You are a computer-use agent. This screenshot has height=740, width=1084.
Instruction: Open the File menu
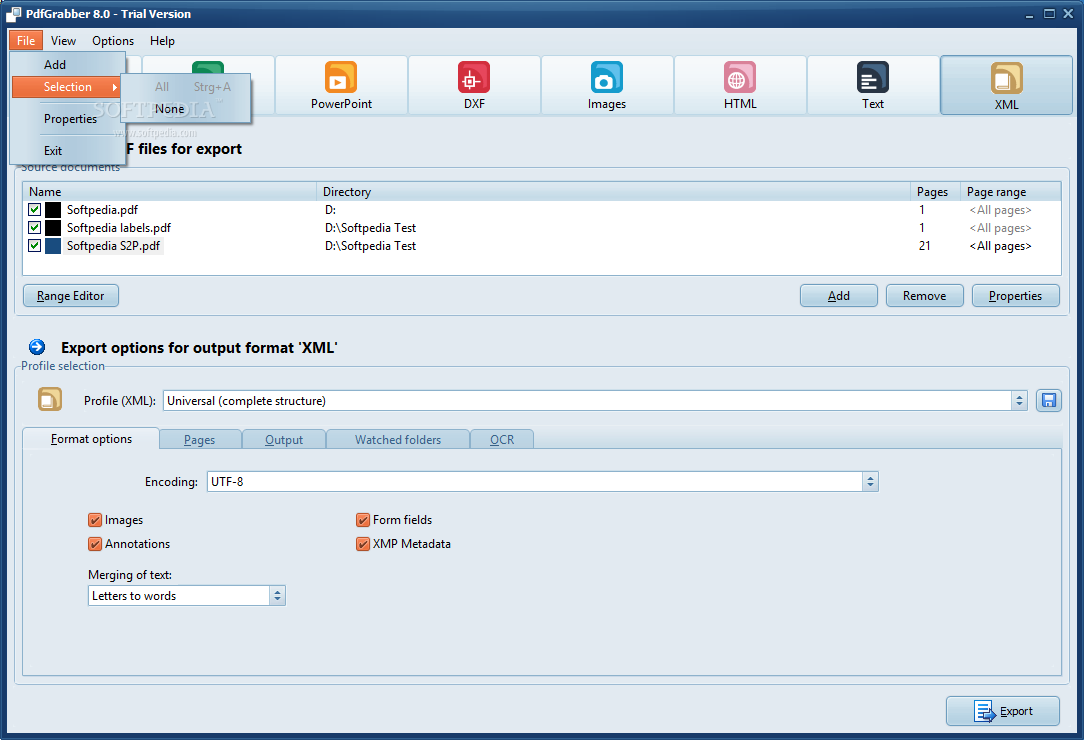26,41
